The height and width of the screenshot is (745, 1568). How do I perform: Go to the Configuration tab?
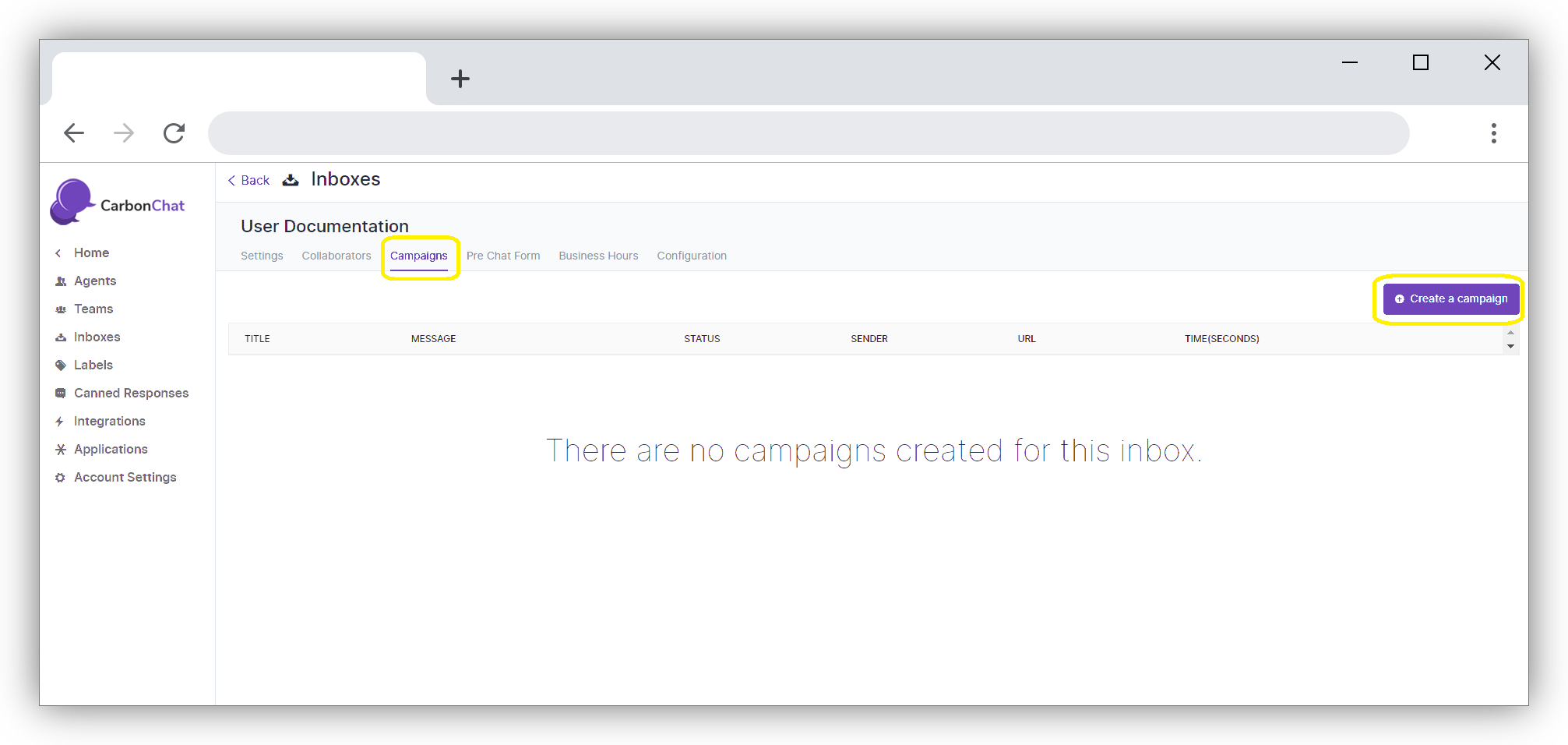pos(692,256)
